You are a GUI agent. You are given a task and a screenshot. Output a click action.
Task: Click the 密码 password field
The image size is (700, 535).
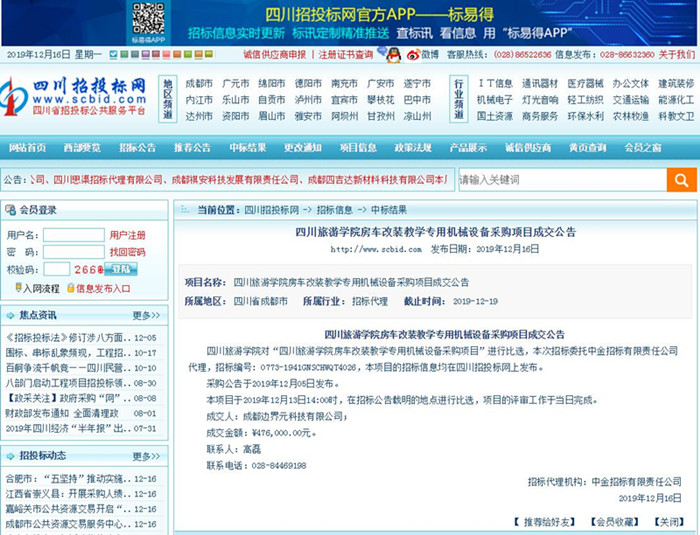[74, 252]
